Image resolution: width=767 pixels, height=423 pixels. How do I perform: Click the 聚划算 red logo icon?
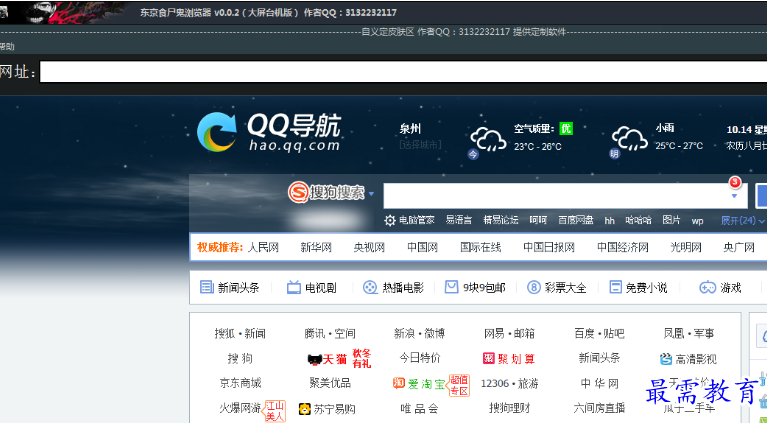pyautogui.click(x=489, y=358)
